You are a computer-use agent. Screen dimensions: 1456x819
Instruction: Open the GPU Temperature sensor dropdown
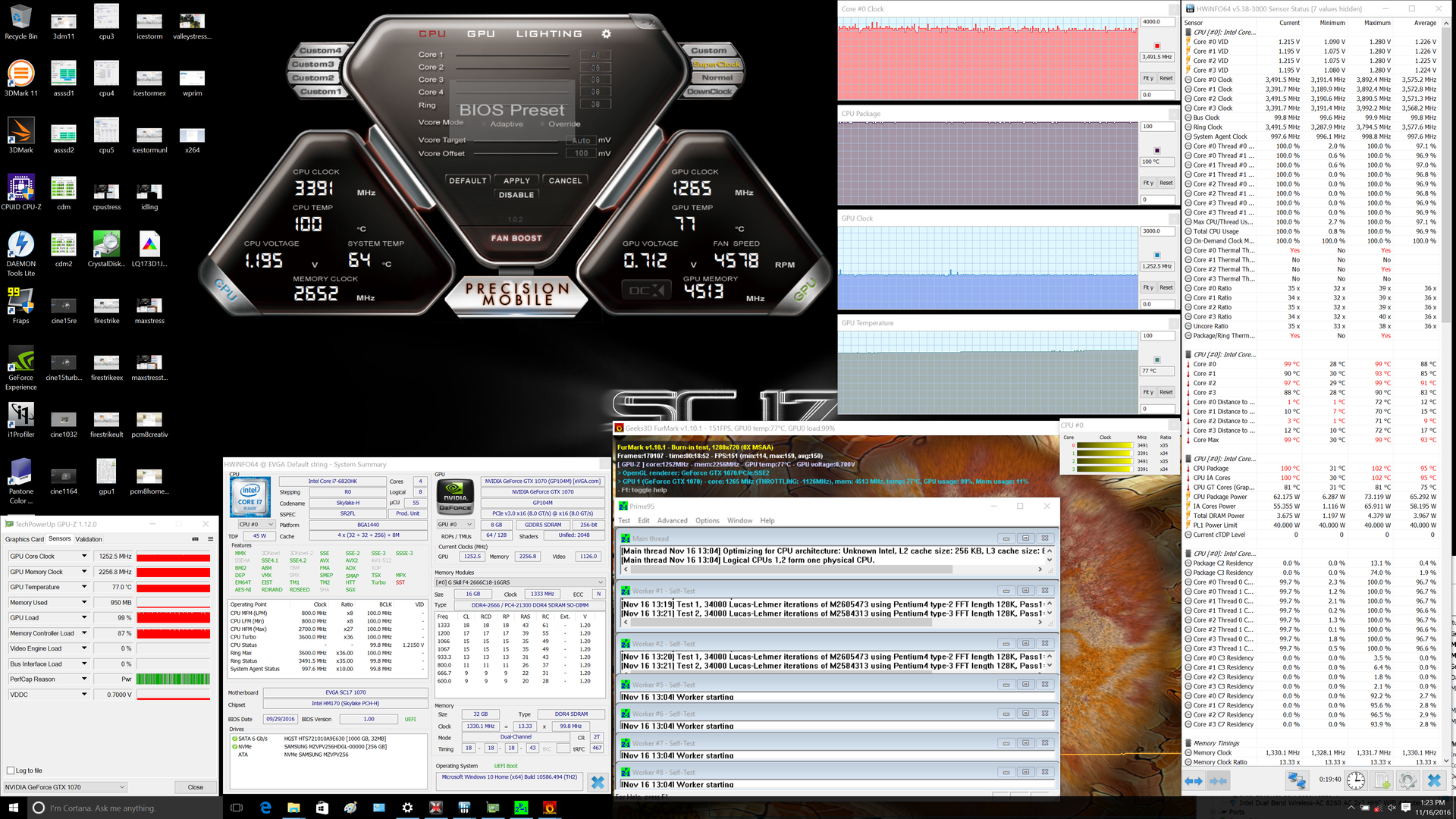pyautogui.click(x=84, y=587)
